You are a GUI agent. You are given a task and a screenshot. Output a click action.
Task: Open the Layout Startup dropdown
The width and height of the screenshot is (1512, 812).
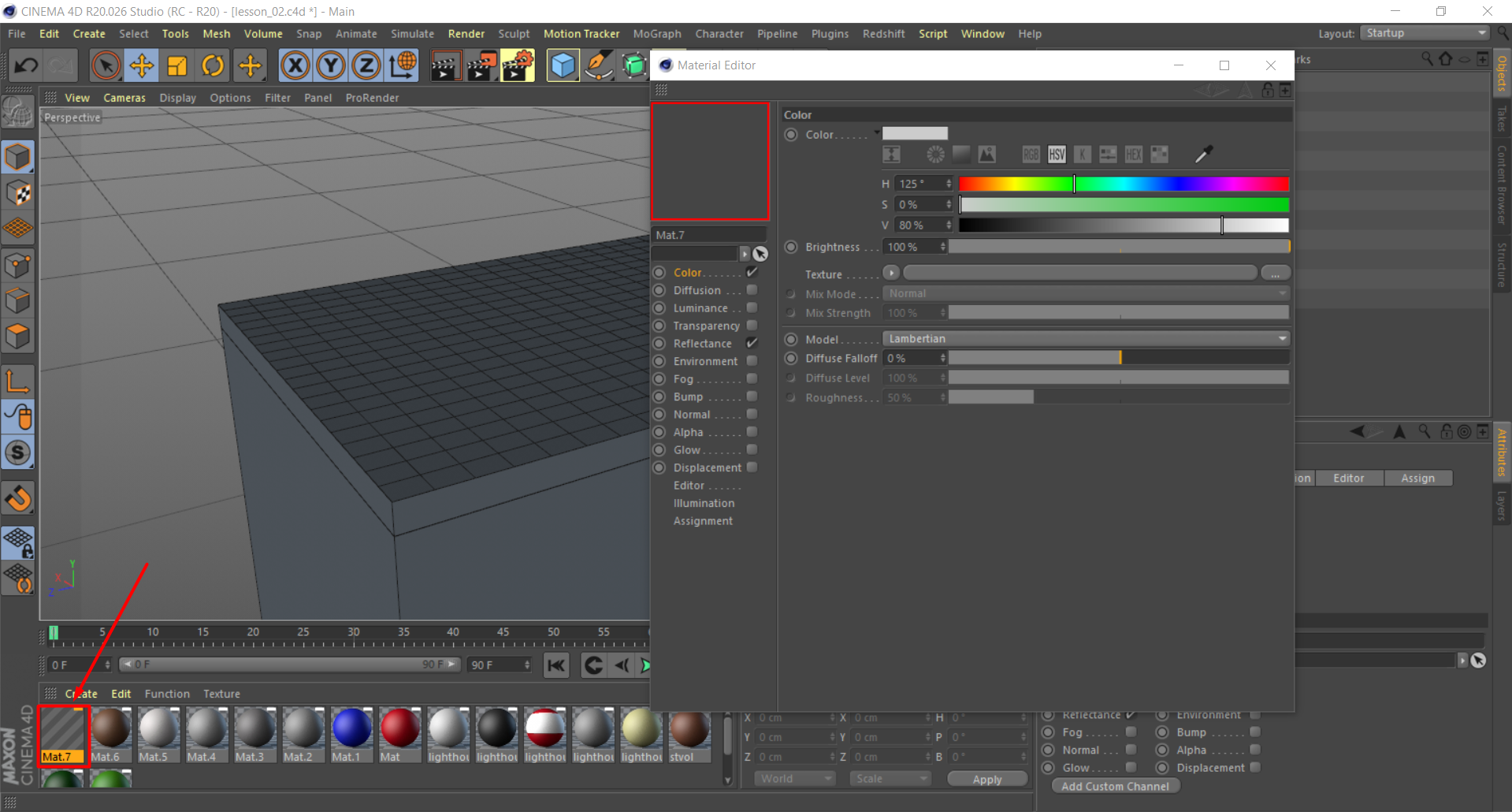click(1425, 33)
